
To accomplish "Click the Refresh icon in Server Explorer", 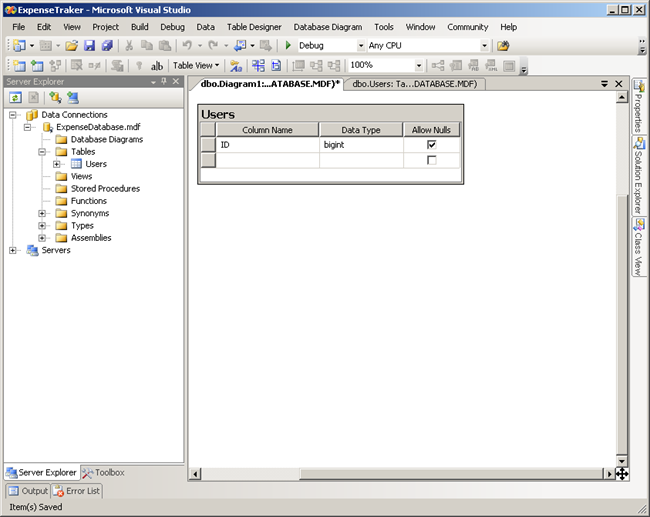I will (x=16, y=97).
